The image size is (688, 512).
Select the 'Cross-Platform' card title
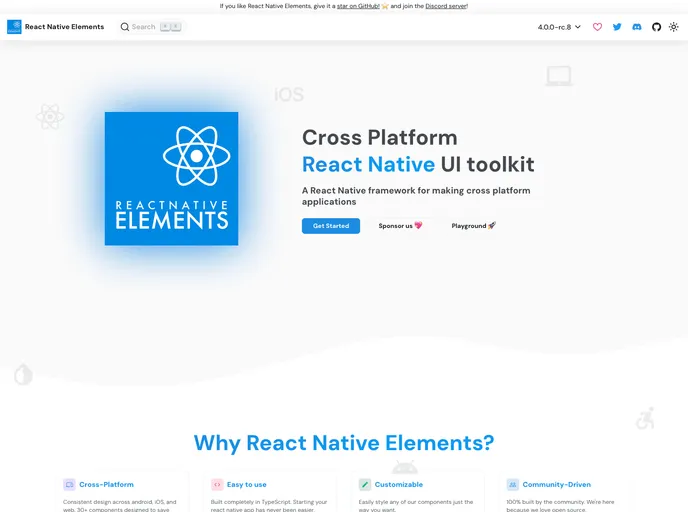pyautogui.click(x=107, y=484)
